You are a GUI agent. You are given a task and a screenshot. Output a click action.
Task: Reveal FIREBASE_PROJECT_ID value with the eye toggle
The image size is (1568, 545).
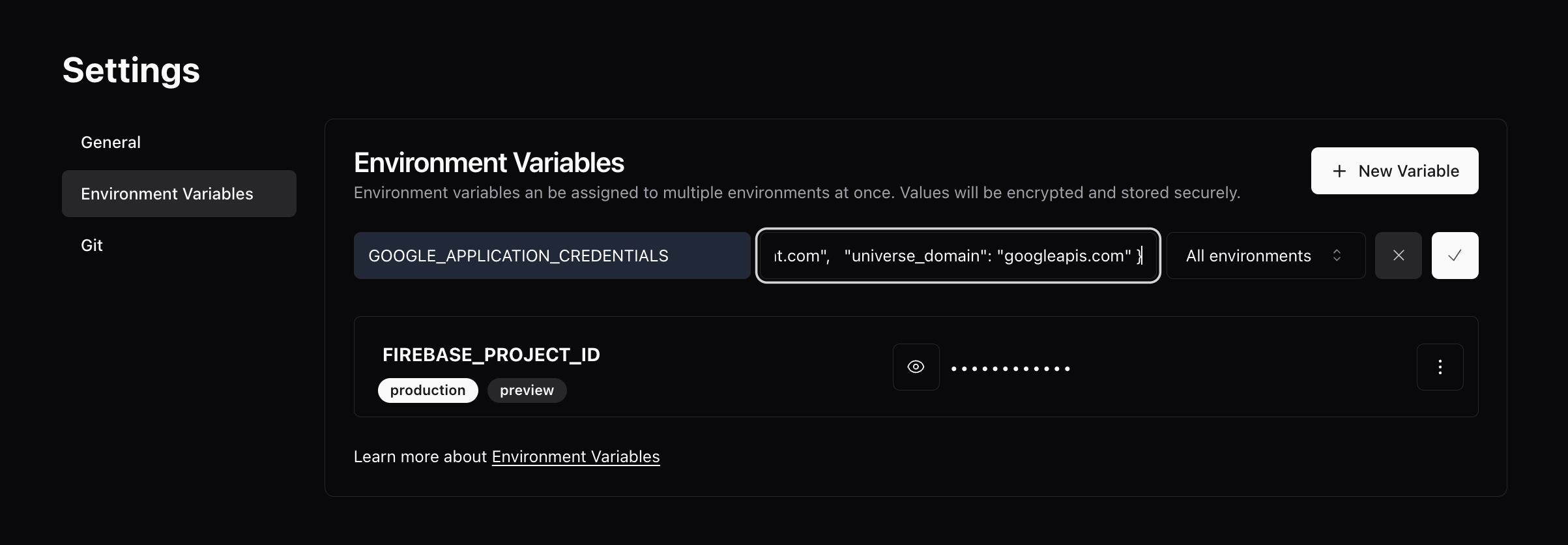915,367
